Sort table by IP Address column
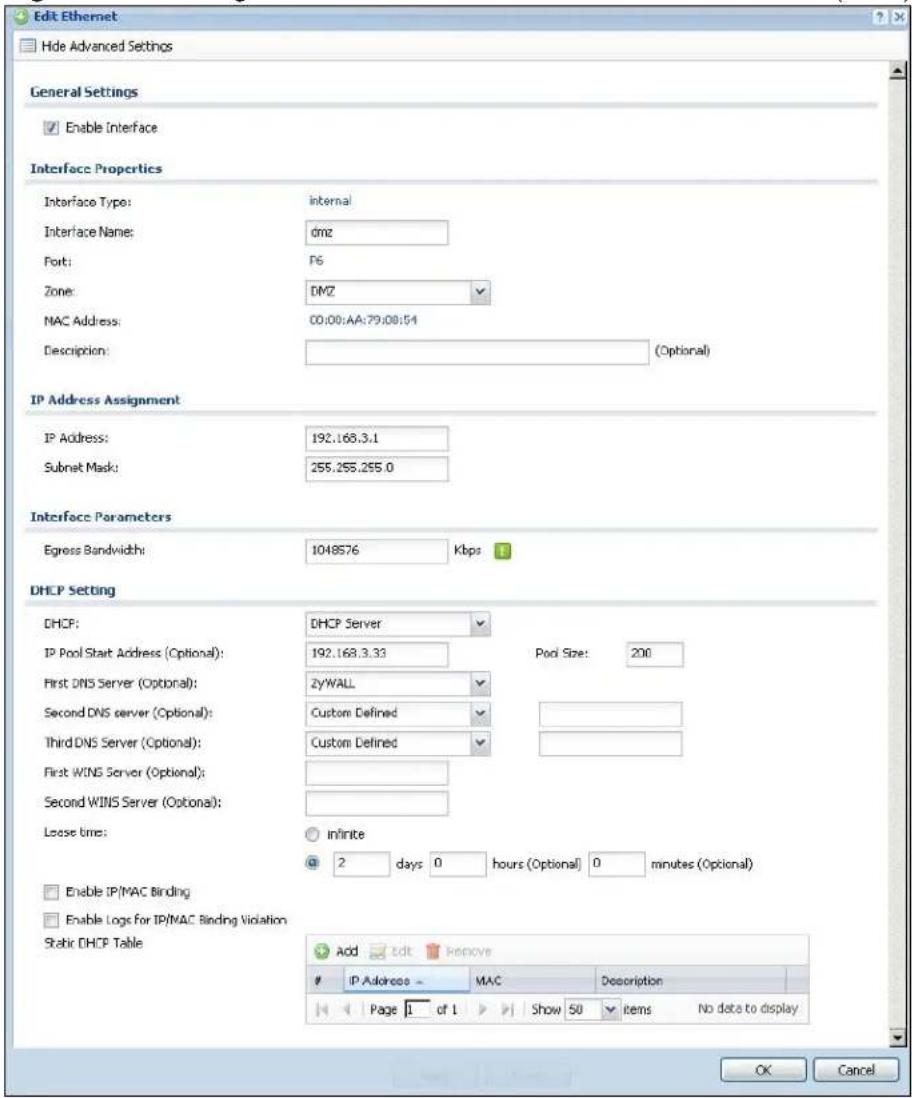 coord(406,980)
